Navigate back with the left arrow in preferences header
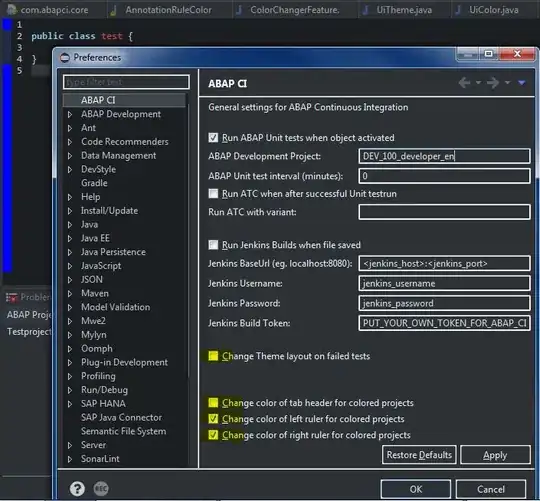The width and height of the screenshot is (540, 501). coord(464,83)
